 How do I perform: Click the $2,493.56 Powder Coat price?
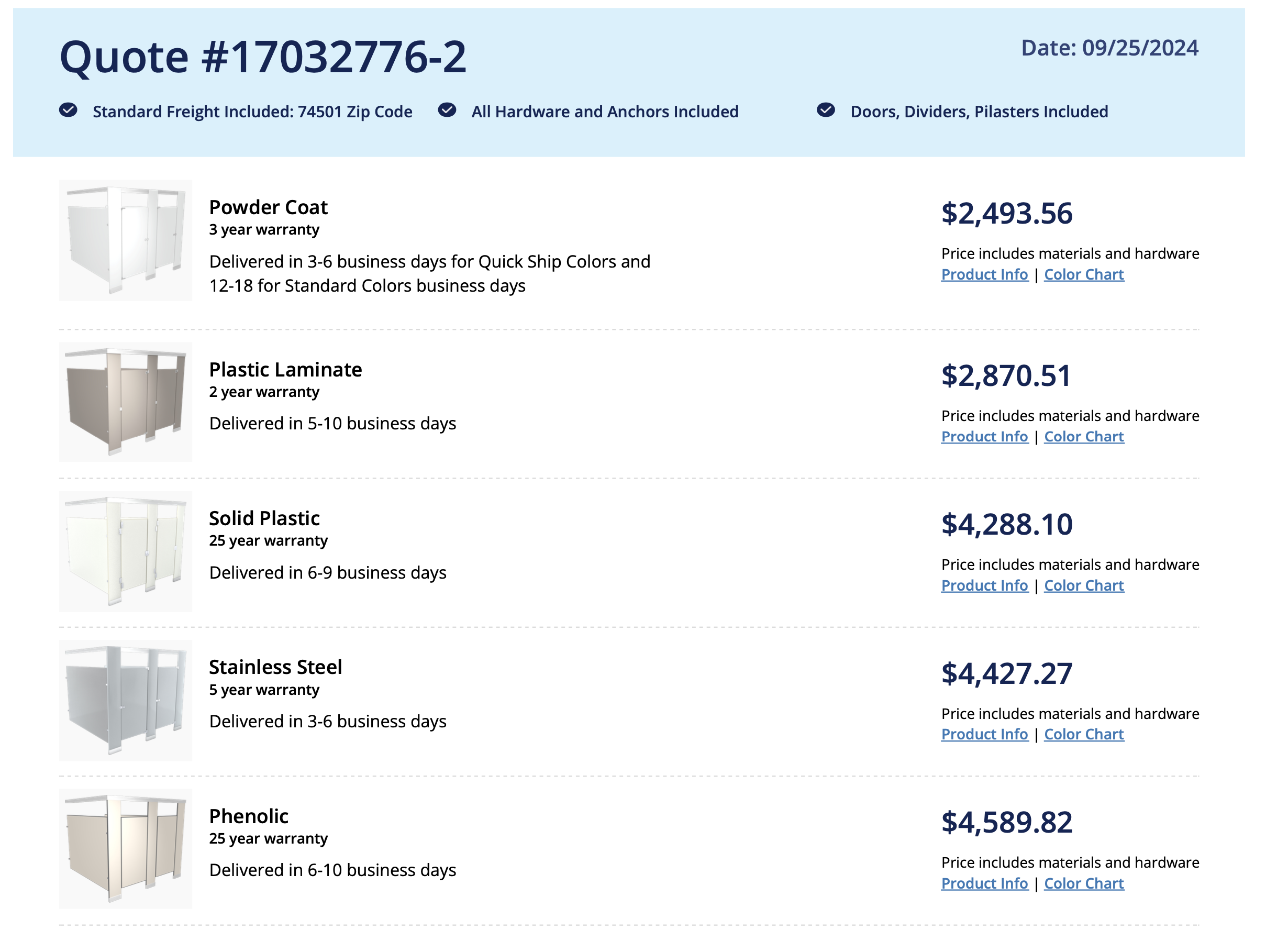coord(1007,214)
